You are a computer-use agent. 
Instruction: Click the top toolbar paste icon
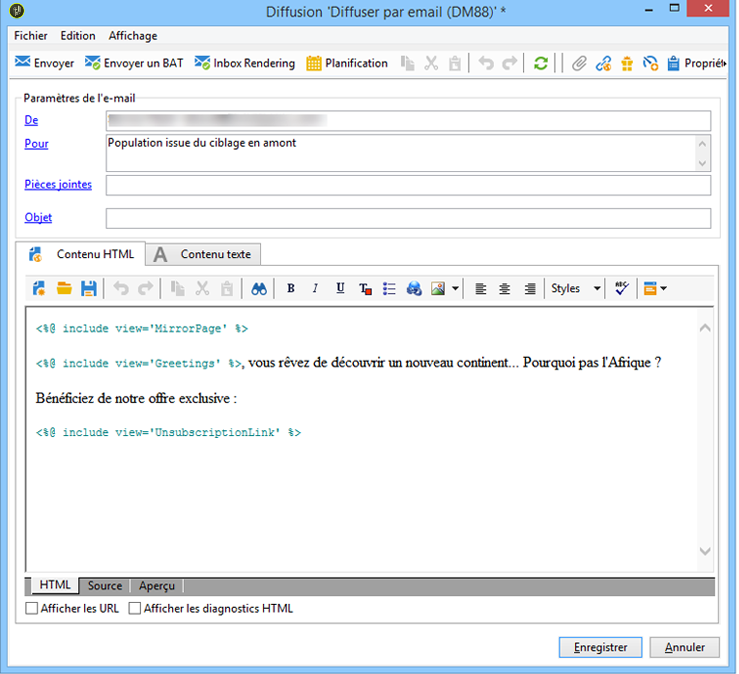pos(455,63)
